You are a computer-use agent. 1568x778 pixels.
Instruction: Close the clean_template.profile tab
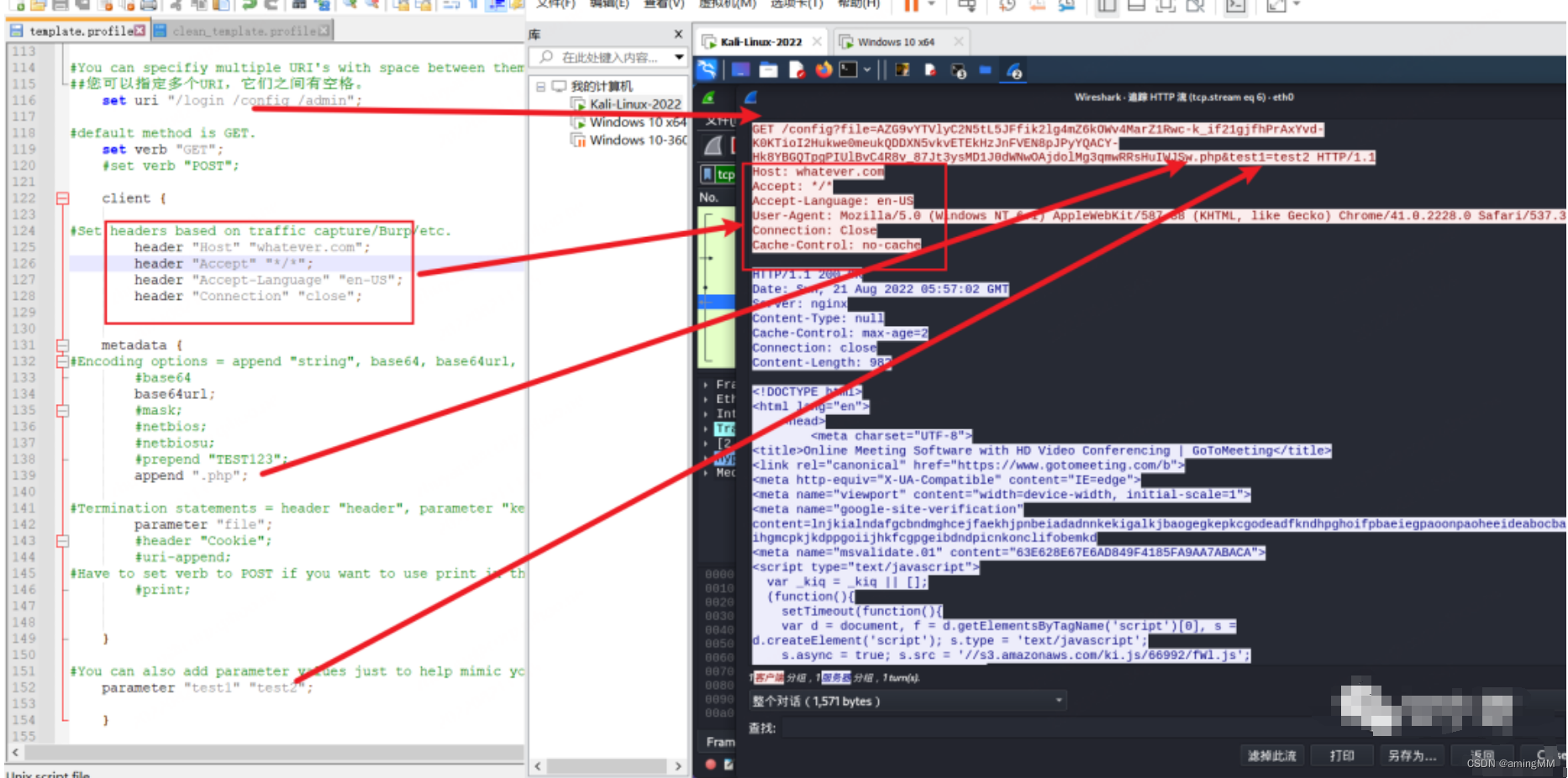(x=324, y=31)
